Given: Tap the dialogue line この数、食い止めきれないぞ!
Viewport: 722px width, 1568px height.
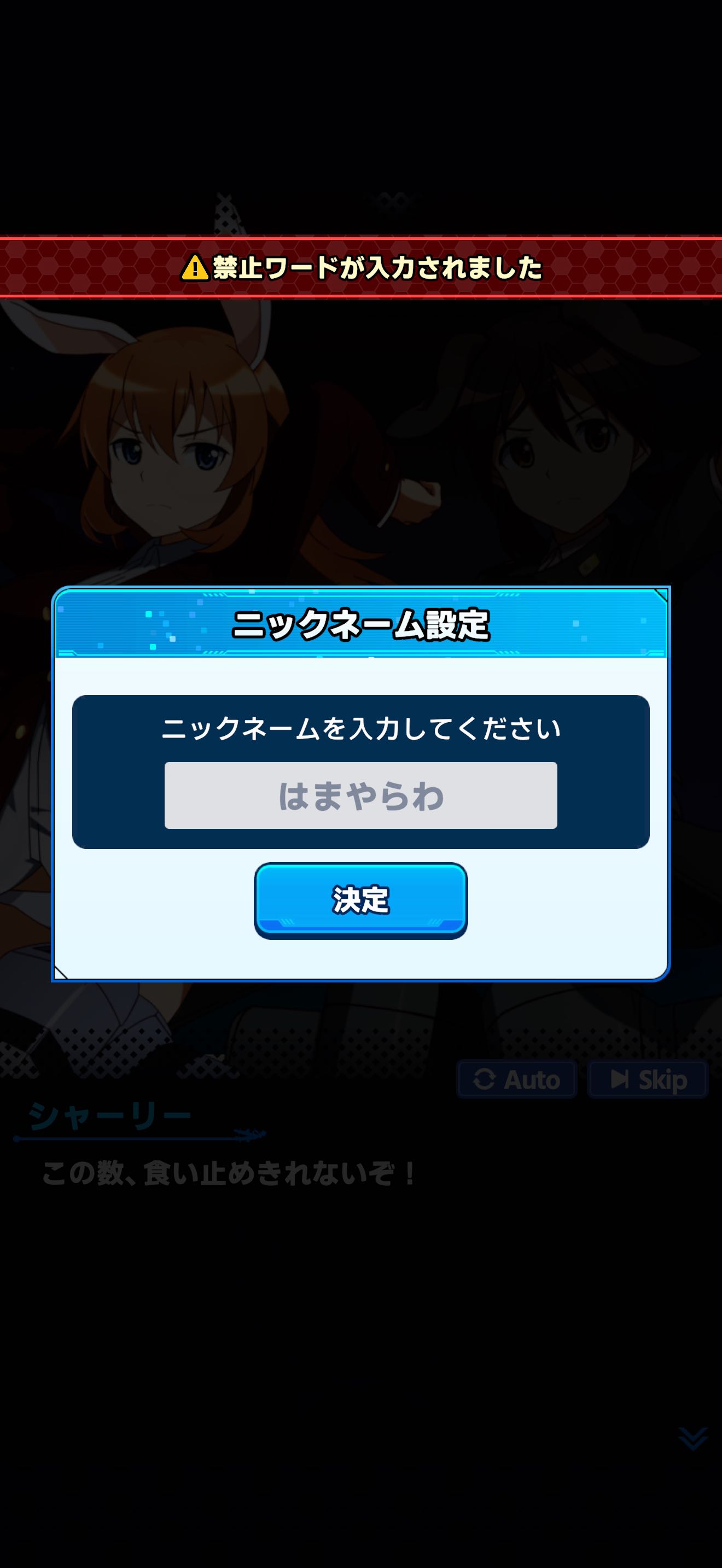Looking at the screenshot, I should click(x=229, y=1173).
